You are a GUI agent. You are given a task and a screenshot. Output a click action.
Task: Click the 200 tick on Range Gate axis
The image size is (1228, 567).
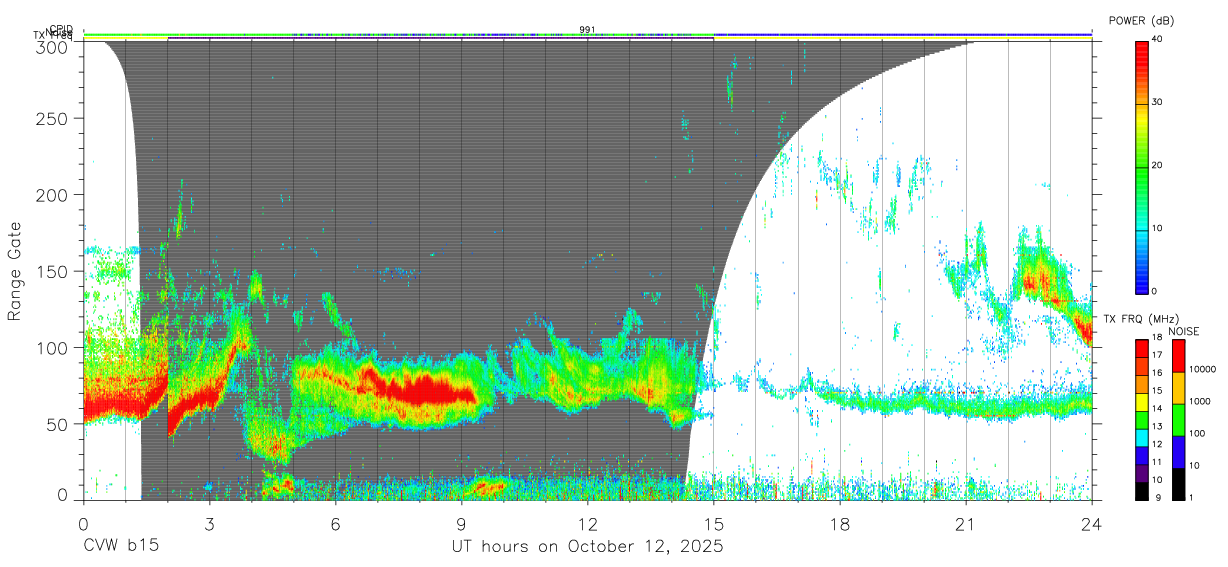coord(54,195)
